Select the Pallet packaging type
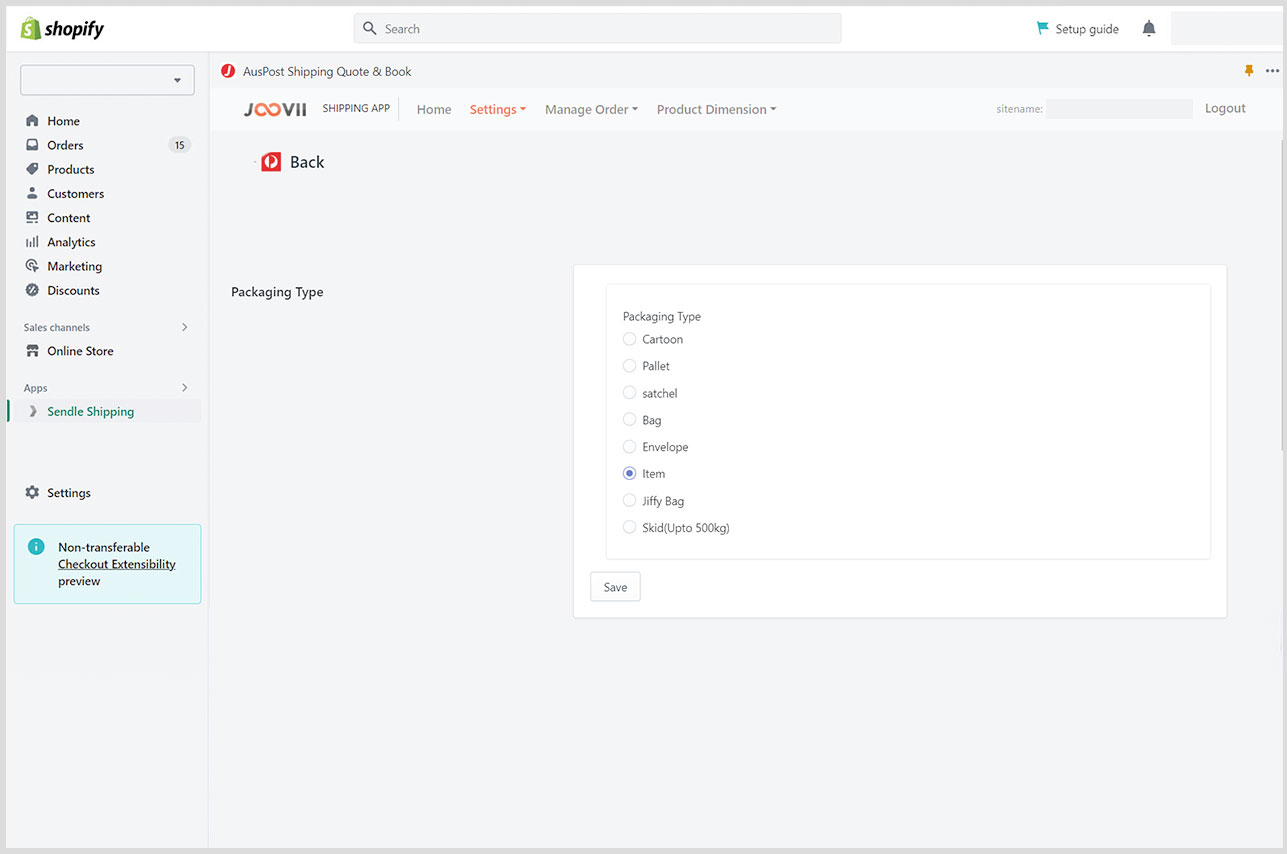Viewport: 1287px width, 854px height. click(x=629, y=366)
